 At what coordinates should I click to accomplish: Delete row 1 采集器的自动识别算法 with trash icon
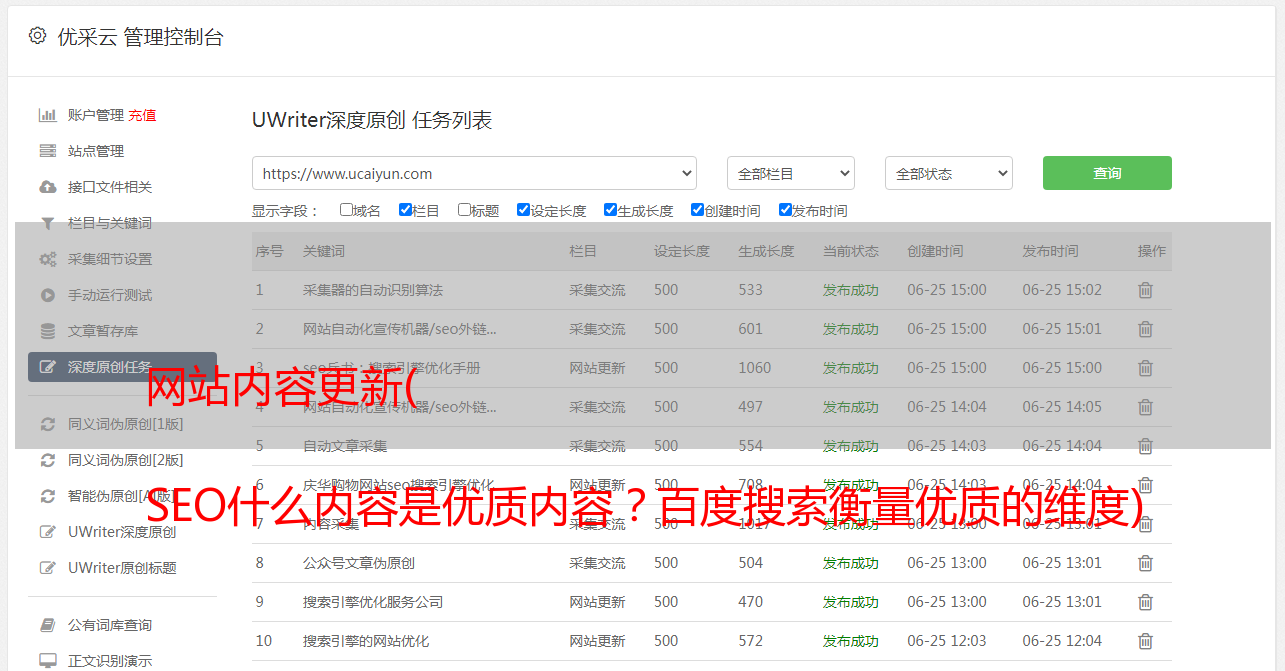pyautogui.click(x=1146, y=290)
